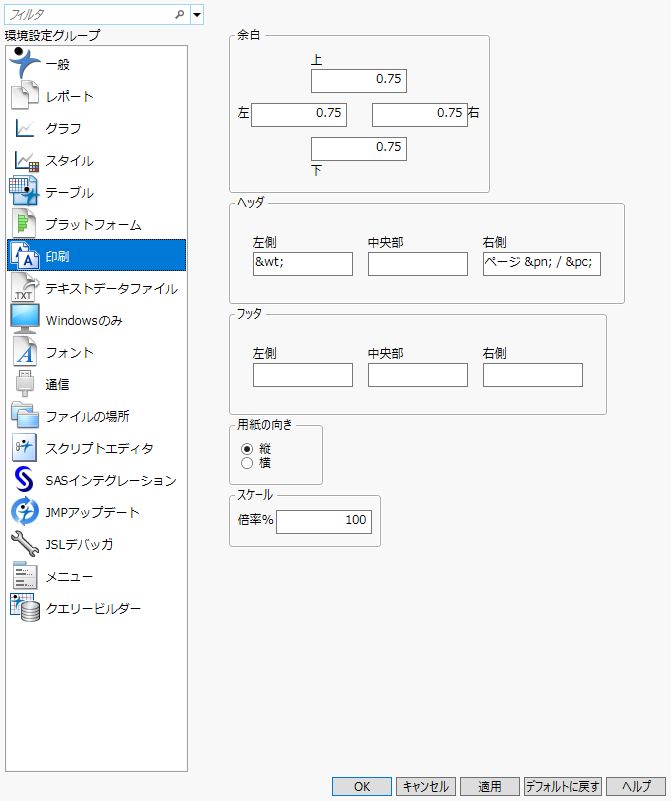Screen dimensions: 671x801
Task: Open ヘルプ help button
Action: click(x=636, y=787)
